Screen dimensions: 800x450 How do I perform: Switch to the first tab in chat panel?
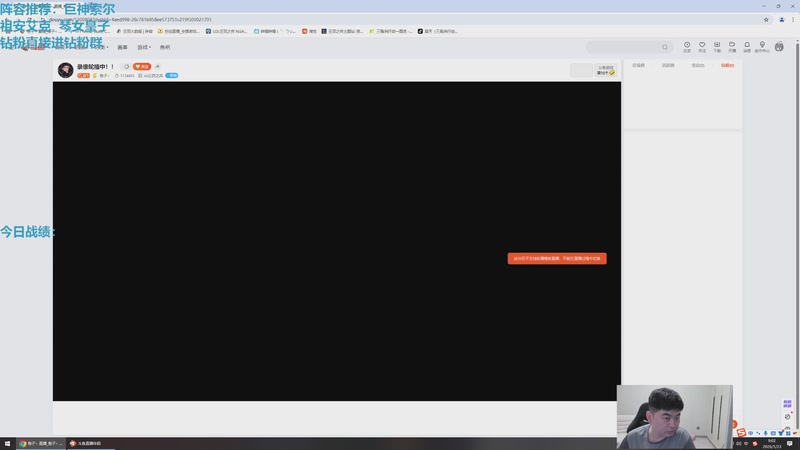(x=638, y=65)
